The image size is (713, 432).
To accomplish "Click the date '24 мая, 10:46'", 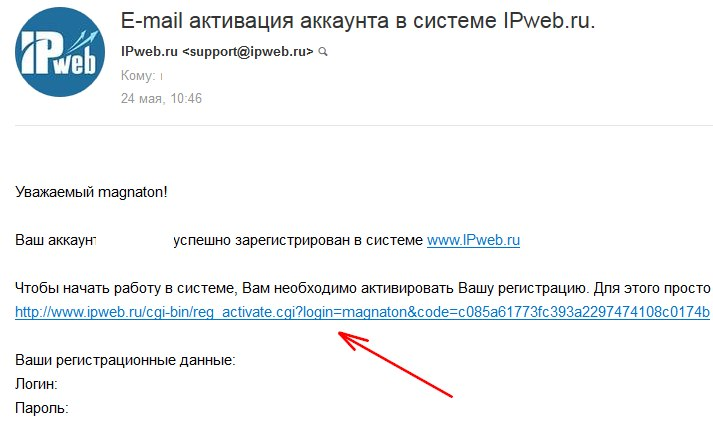I will tap(161, 99).
